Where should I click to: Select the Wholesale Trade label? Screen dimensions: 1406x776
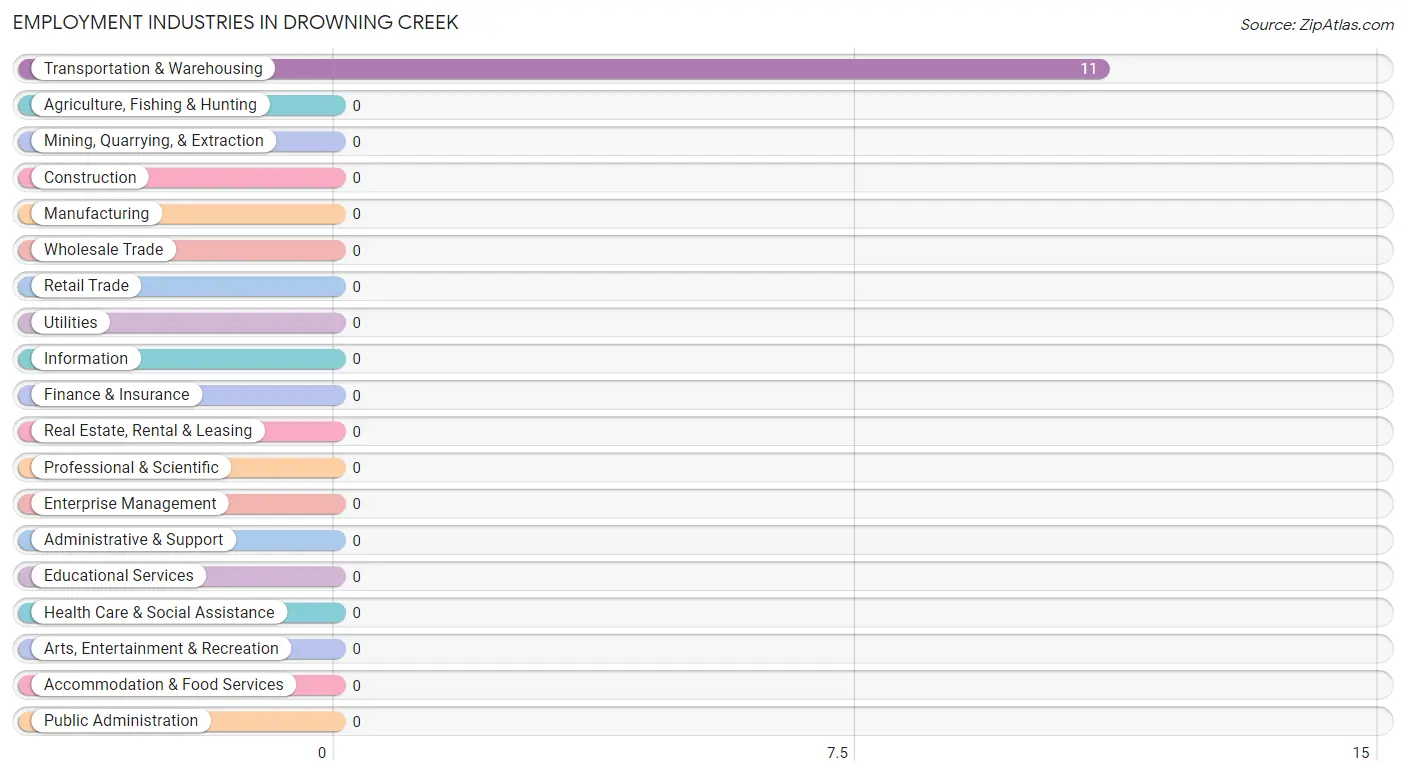[103, 250]
